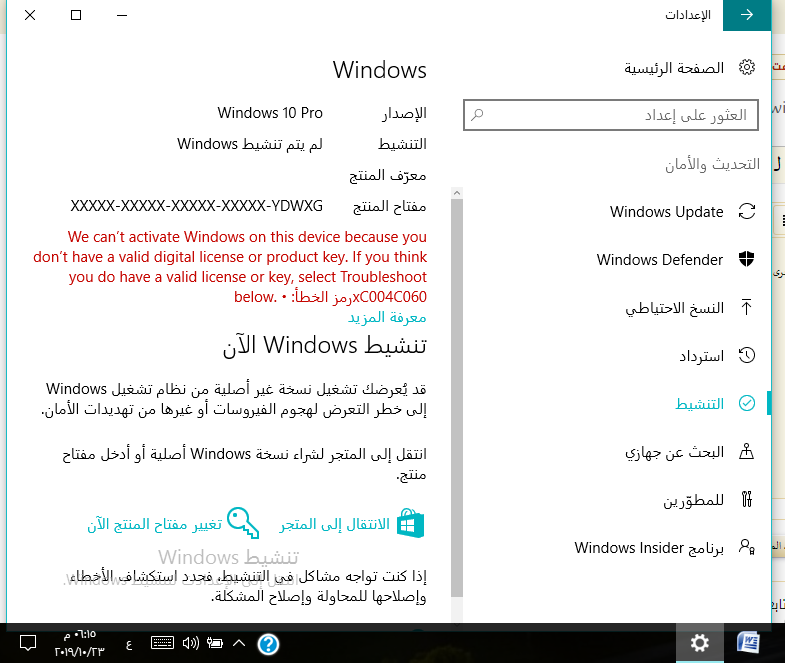Open the Settings home page gear icon
The height and width of the screenshot is (663, 785).
746,67
